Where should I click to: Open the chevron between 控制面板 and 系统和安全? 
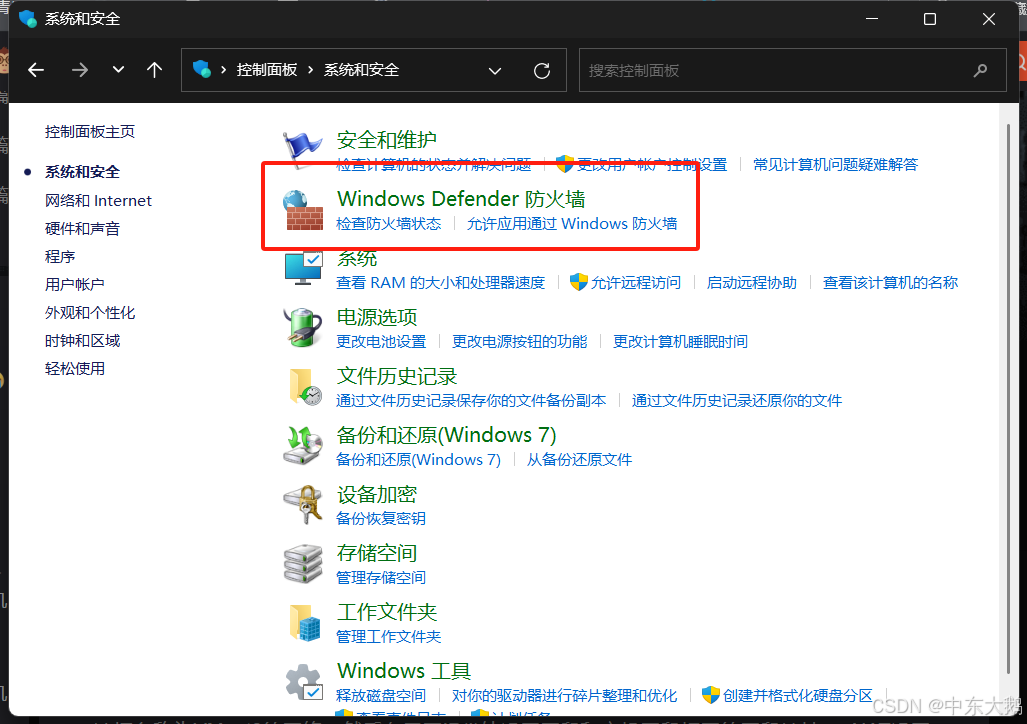[310, 69]
